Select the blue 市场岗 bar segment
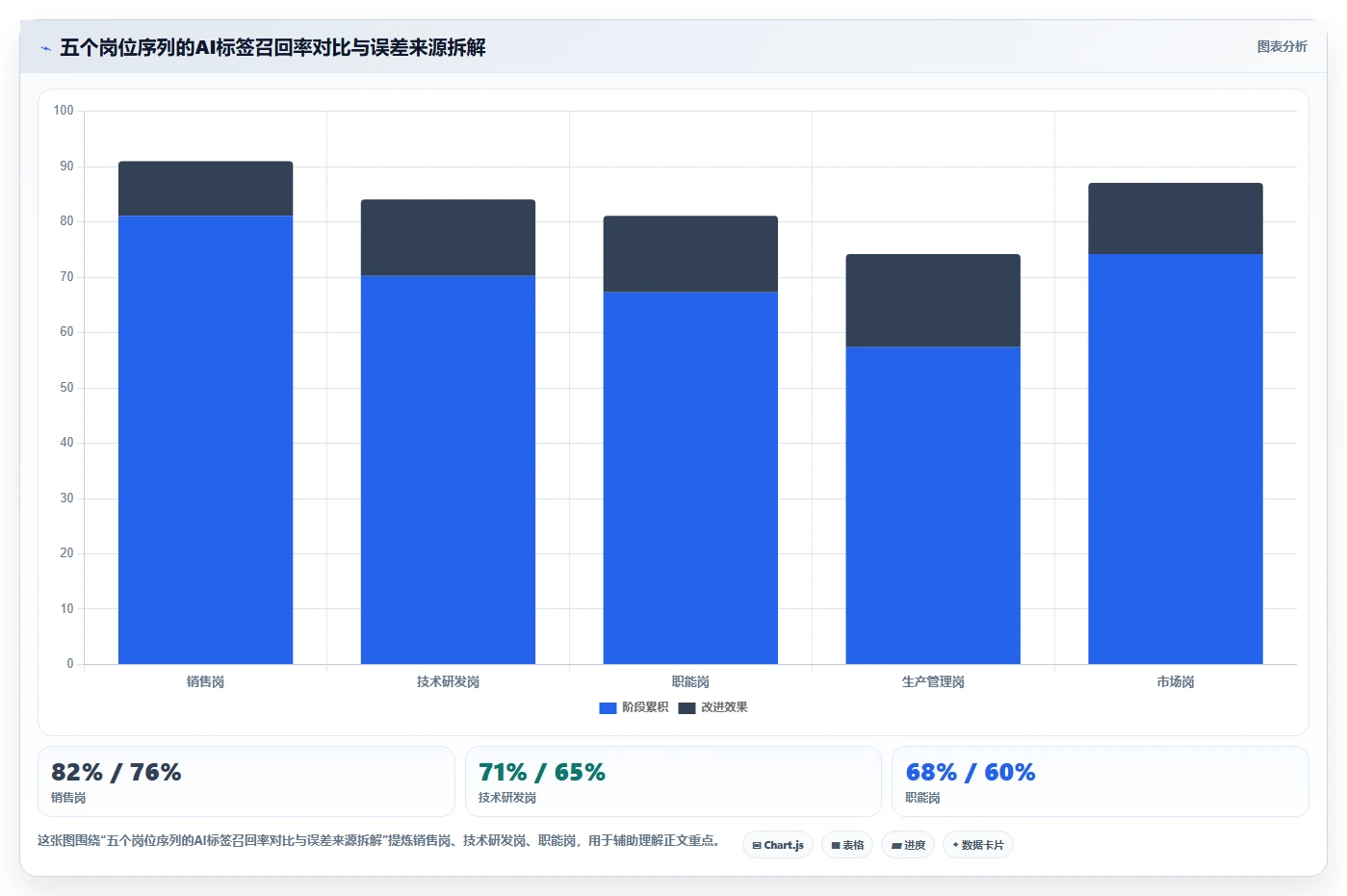1347x896 pixels. coord(1176,459)
